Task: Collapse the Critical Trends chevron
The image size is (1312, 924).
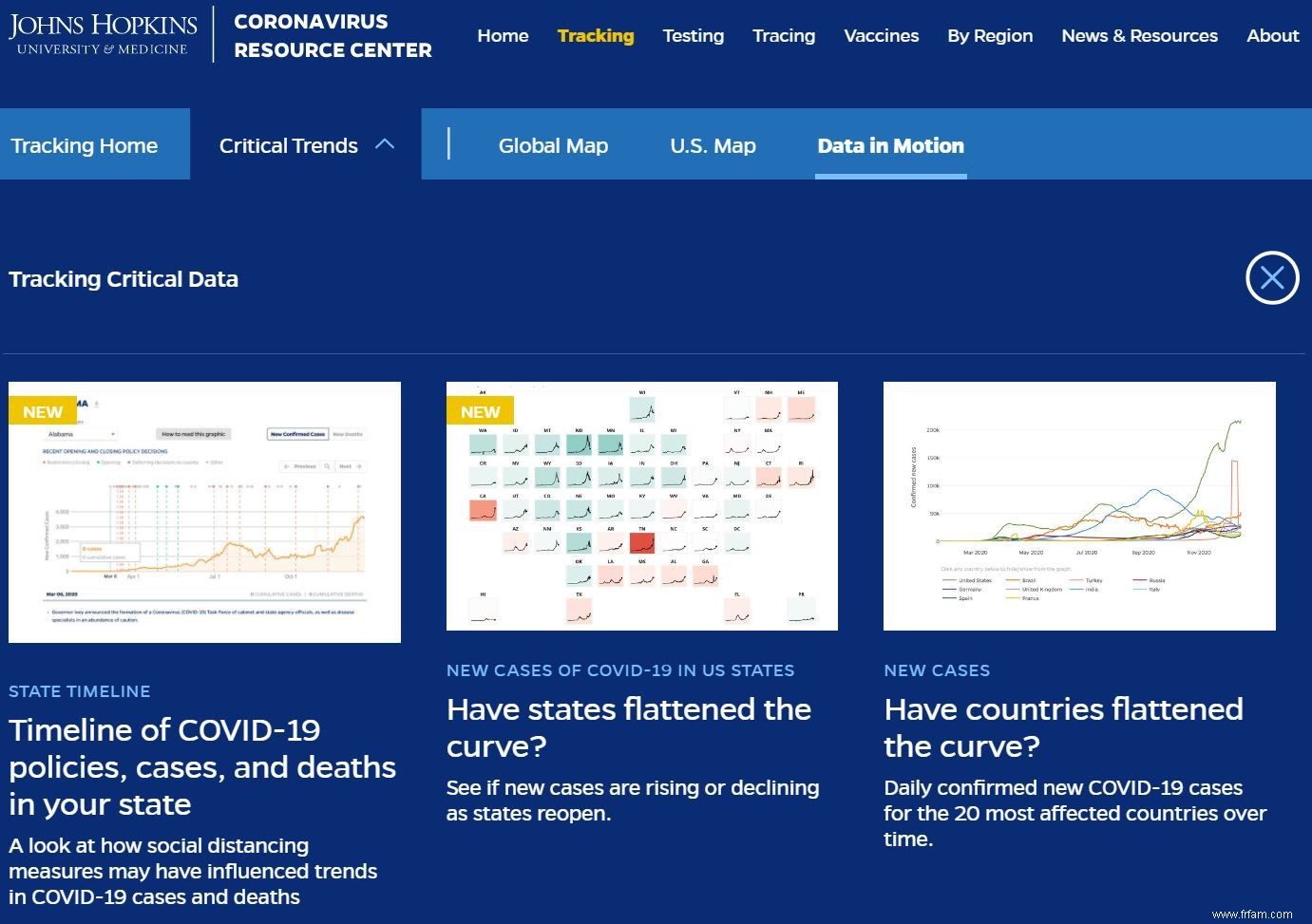Action: [x=385, y=144]
